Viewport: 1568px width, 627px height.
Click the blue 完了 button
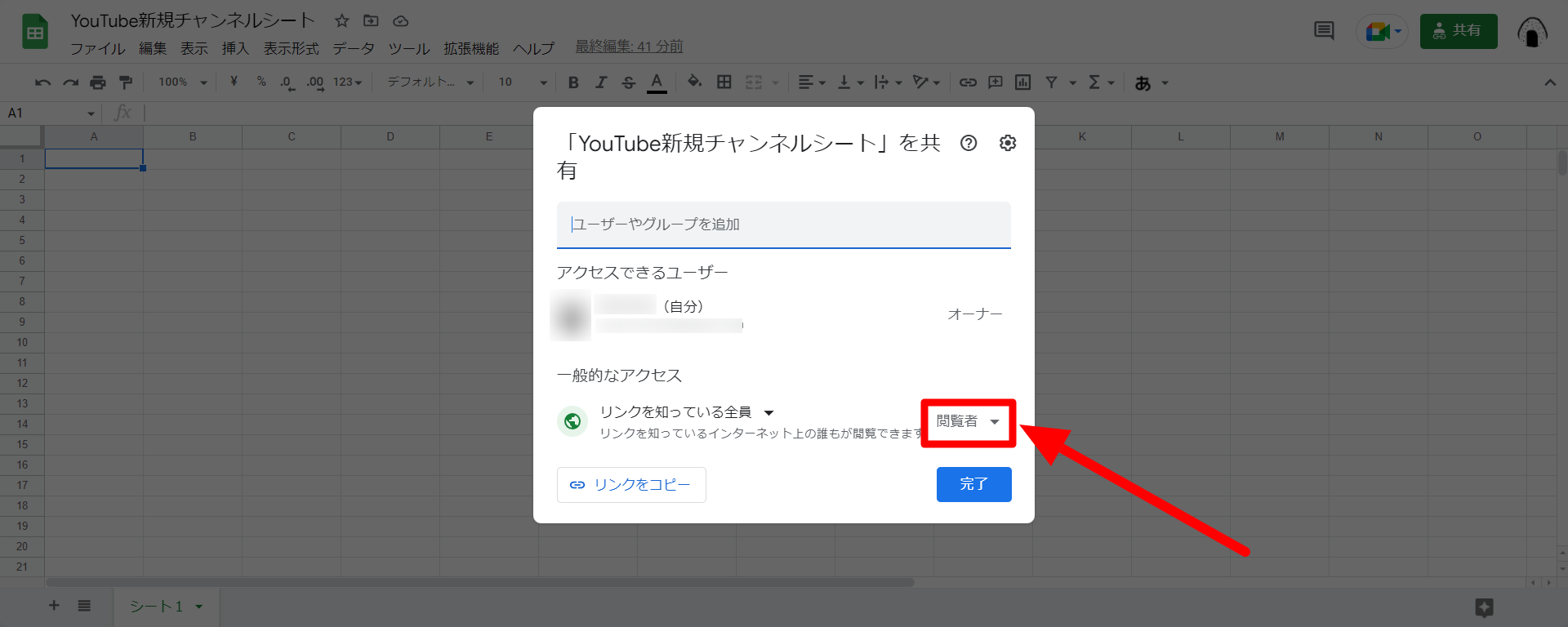pyautogui.click(x=974, y=484)
